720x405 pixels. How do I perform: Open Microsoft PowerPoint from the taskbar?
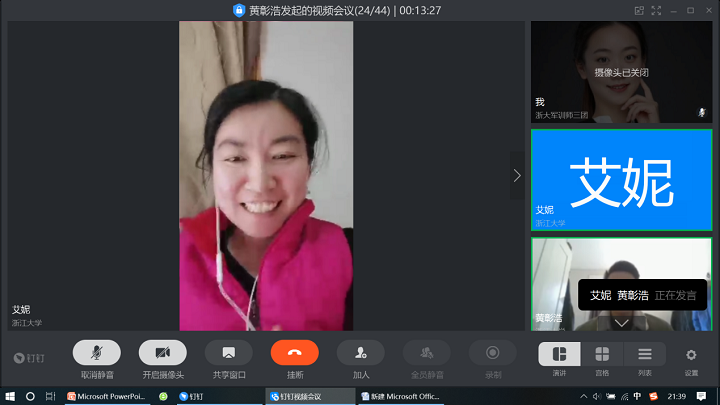tap(109, 396)
